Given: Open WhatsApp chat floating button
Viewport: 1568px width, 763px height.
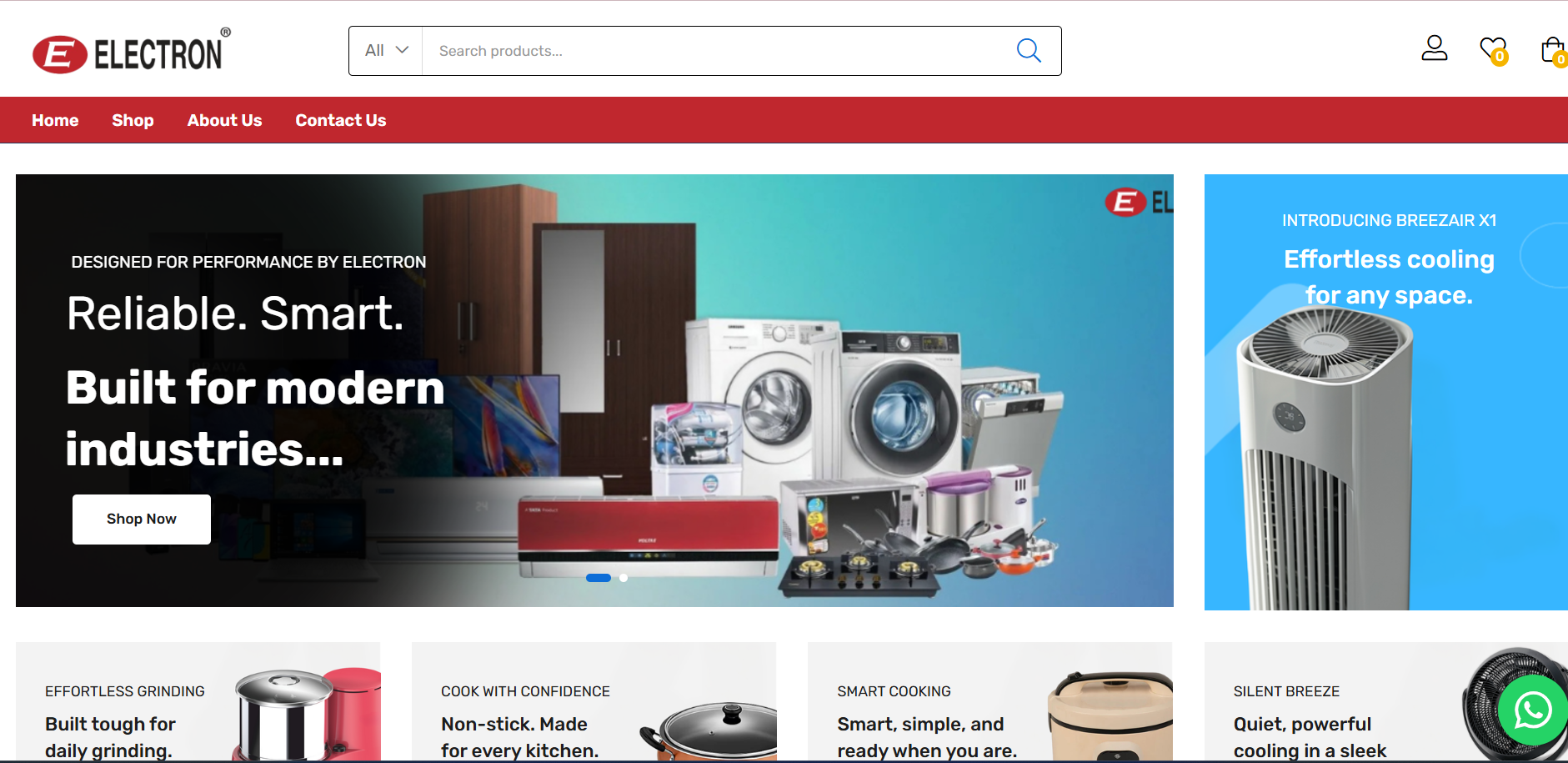Looking at the screenshot, I should click(1532, 710).
